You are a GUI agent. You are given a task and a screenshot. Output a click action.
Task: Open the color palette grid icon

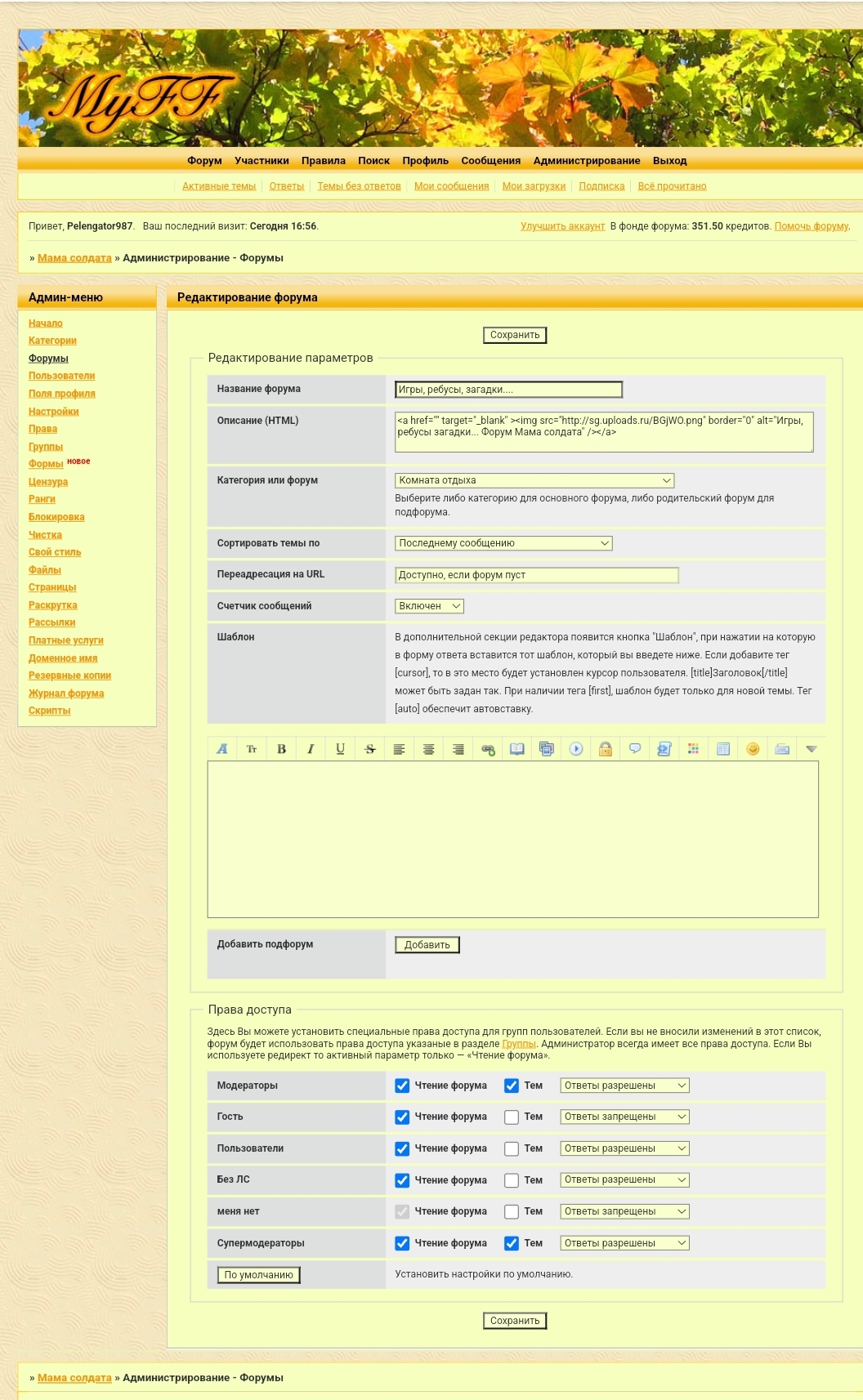(x=694, y=749)
